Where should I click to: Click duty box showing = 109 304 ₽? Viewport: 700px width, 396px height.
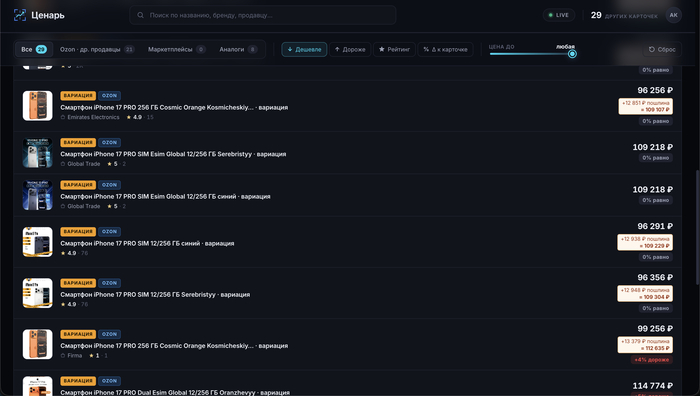click(x=645, y=293)
